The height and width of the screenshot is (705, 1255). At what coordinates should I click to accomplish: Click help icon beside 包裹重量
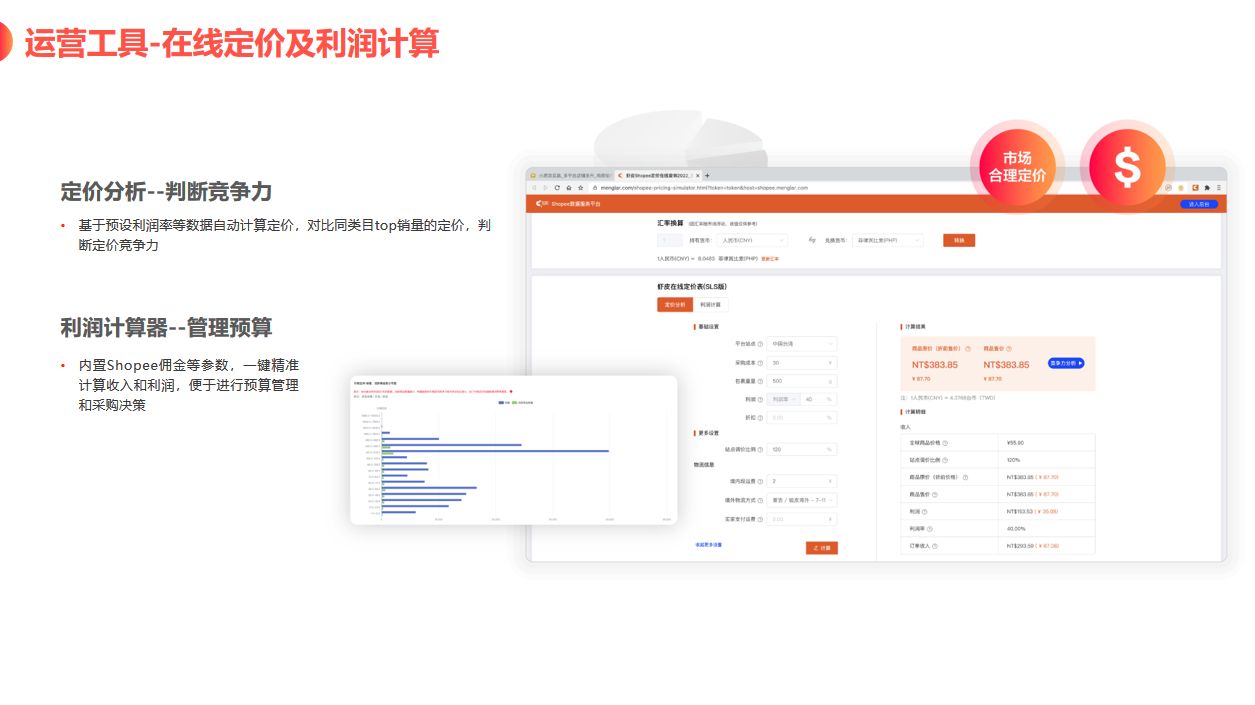(x=760, y=381)
